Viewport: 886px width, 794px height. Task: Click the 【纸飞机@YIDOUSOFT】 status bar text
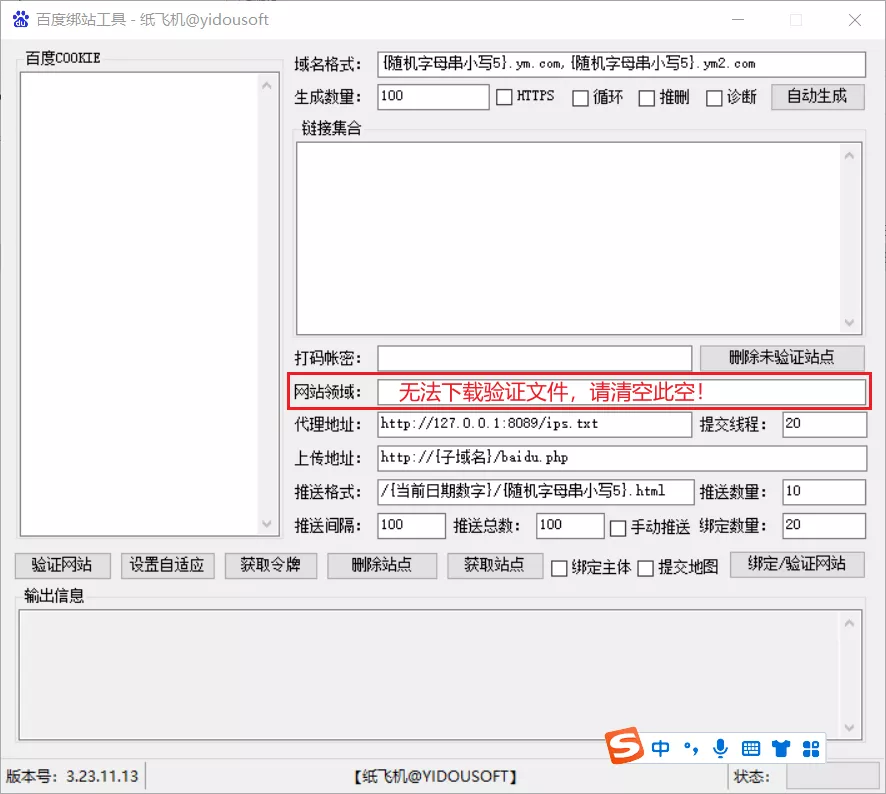click(436, 776)
